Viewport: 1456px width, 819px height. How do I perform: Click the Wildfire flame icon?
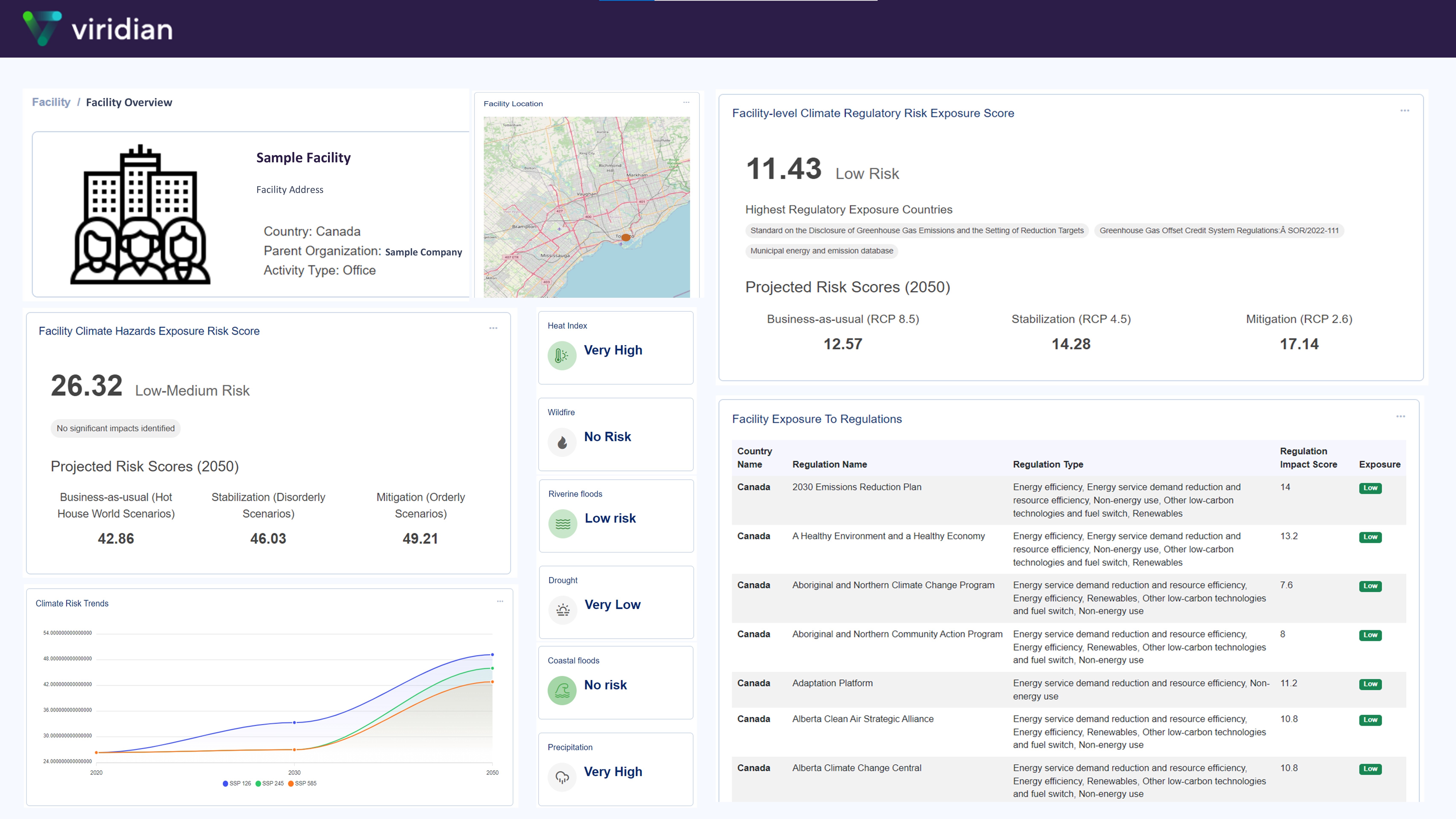pyautogui.click(x=562, y=443)
